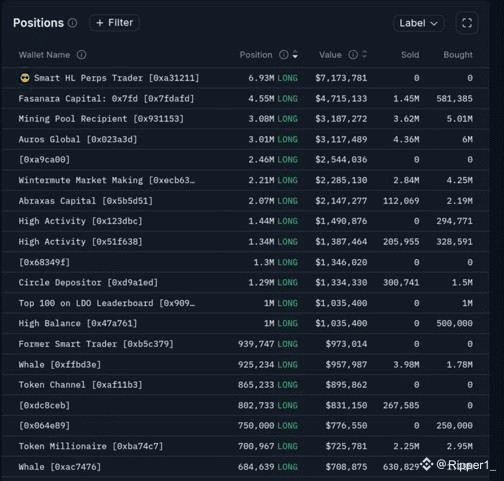The width and height of the screenshot is (504, 481).
Task: Select Token Millionaire wallet row
Action: coord(245,446)
